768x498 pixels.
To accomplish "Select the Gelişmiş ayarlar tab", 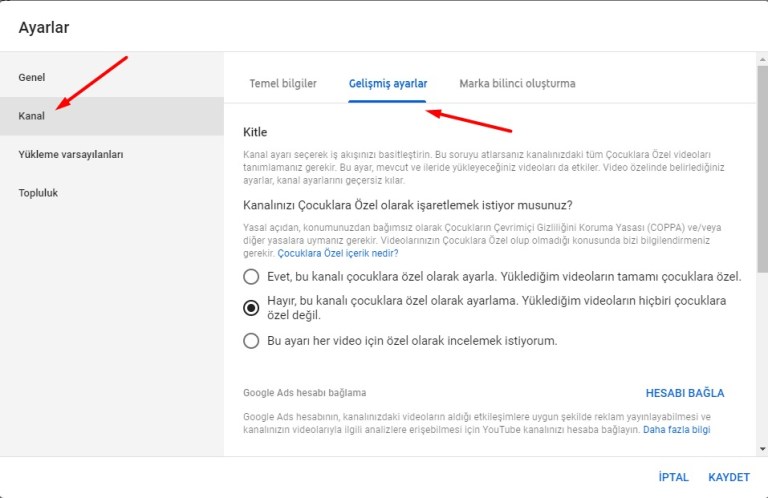I will pyautogui.click(x=388, y=83).
